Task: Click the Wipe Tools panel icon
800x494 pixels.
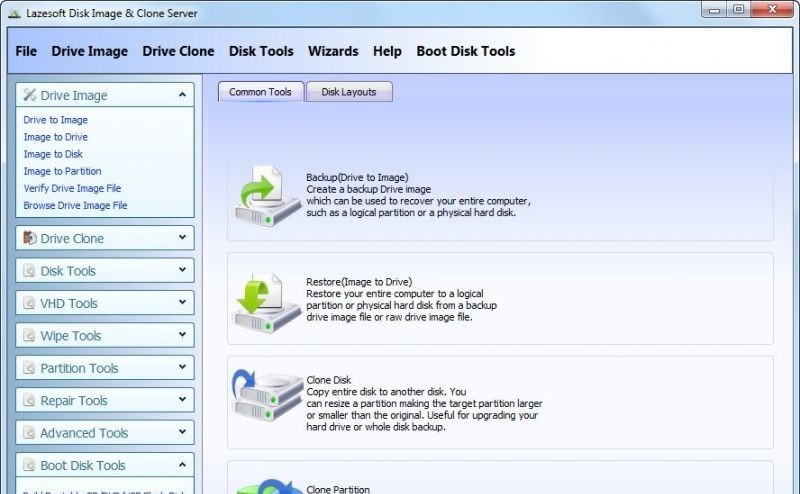Action: [x=30, y=335]
